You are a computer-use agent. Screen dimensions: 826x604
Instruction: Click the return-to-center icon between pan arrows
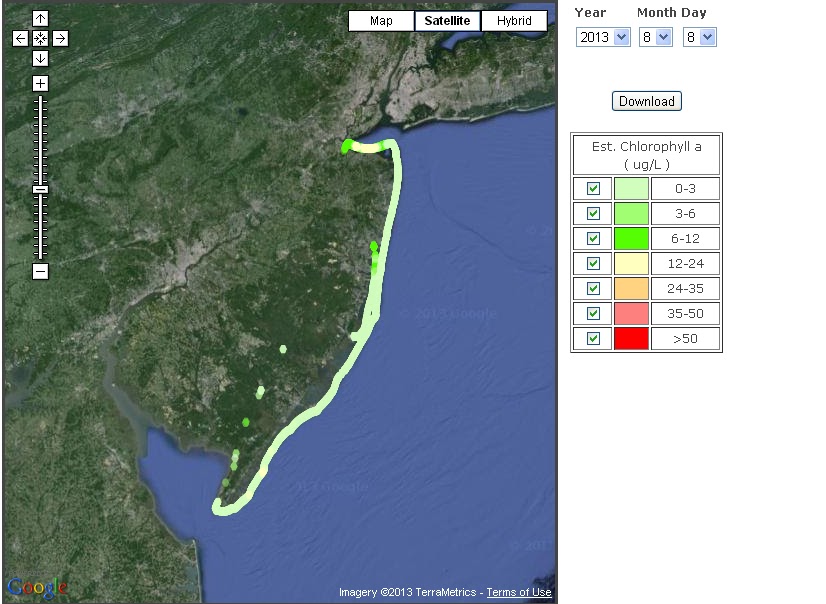[40, 38]
